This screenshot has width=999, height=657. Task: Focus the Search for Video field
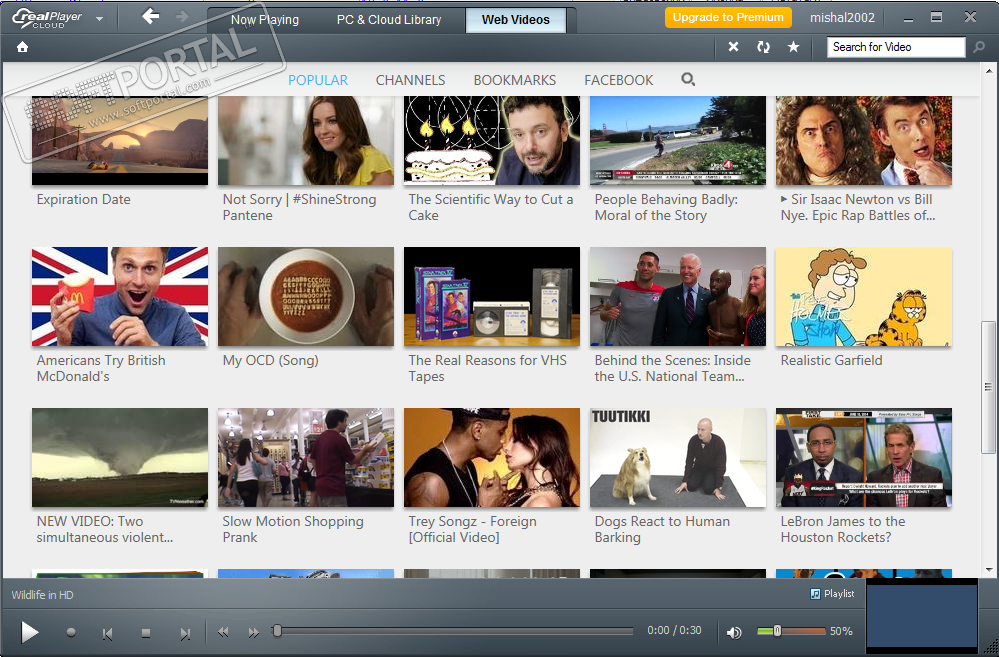click(x=896, y=47)
